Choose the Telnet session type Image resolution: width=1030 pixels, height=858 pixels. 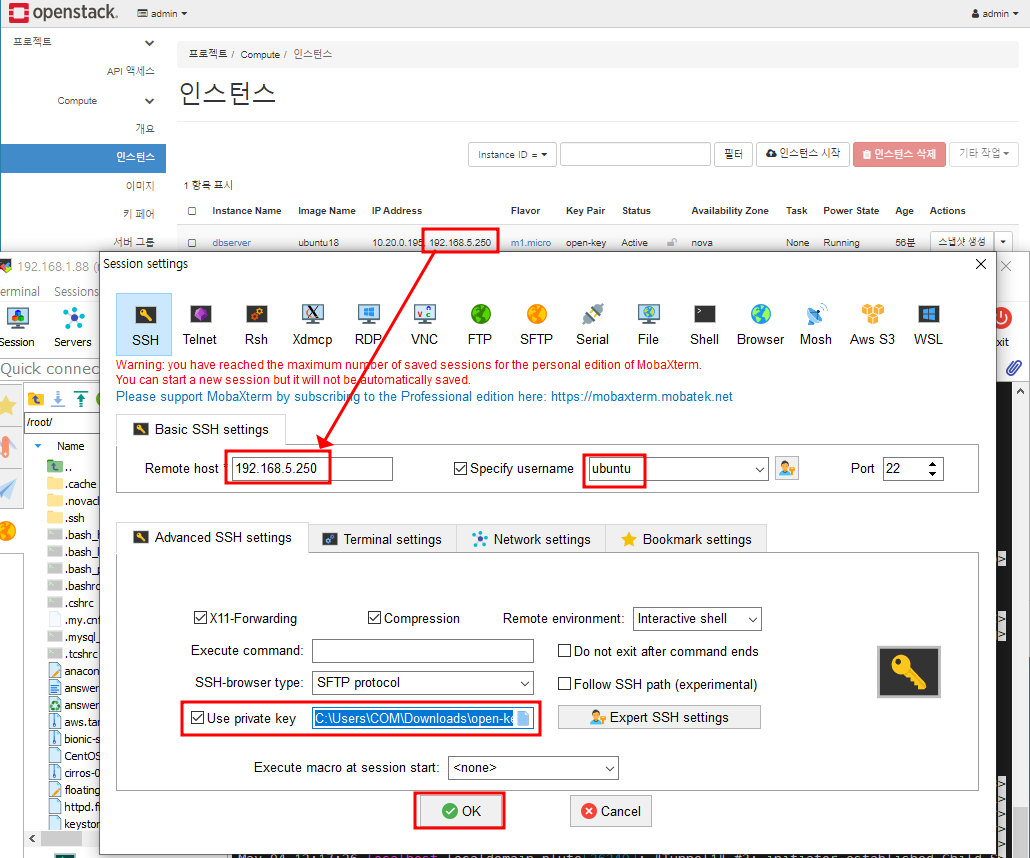[x=200, y=324]
